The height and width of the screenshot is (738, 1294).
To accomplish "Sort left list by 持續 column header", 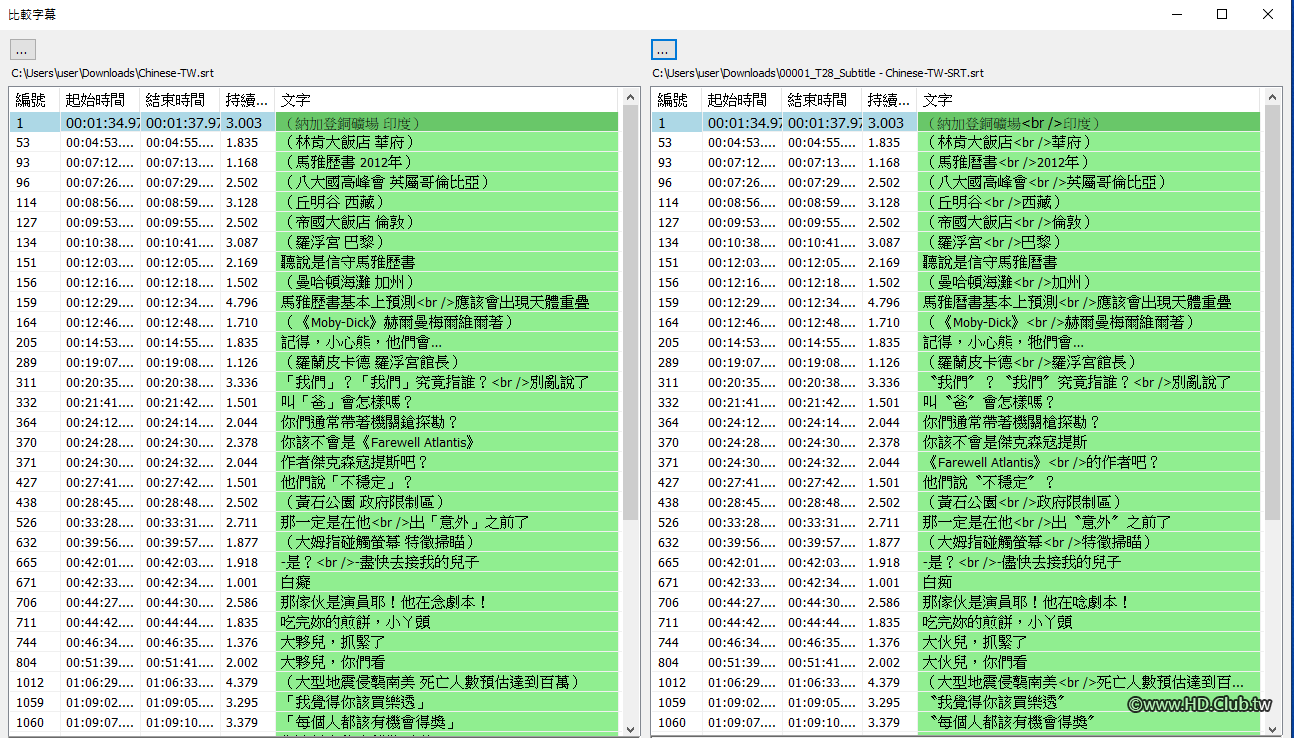I will (x=246, y=99).
